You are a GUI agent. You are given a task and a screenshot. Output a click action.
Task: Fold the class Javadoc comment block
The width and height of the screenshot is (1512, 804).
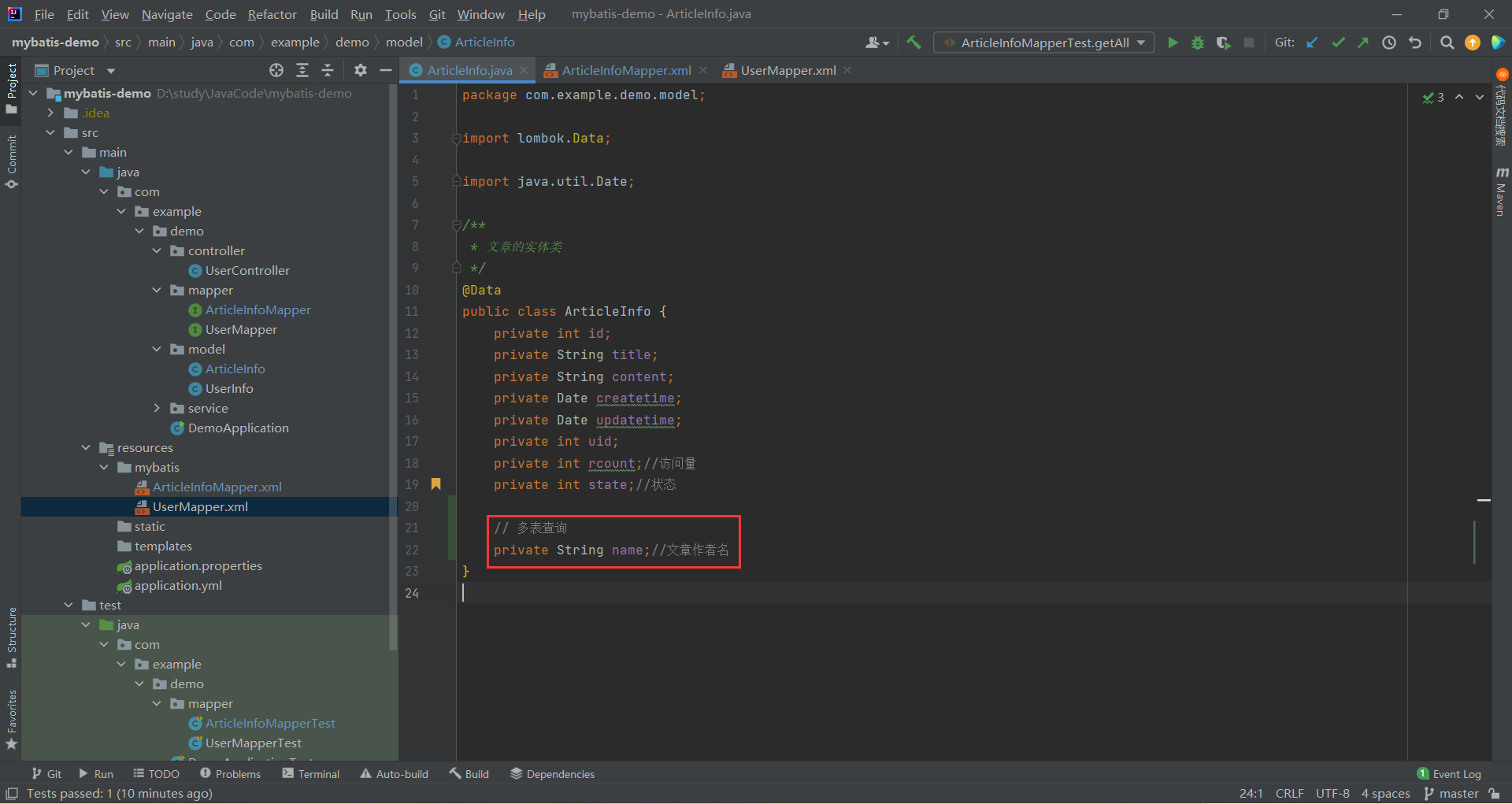456,225
